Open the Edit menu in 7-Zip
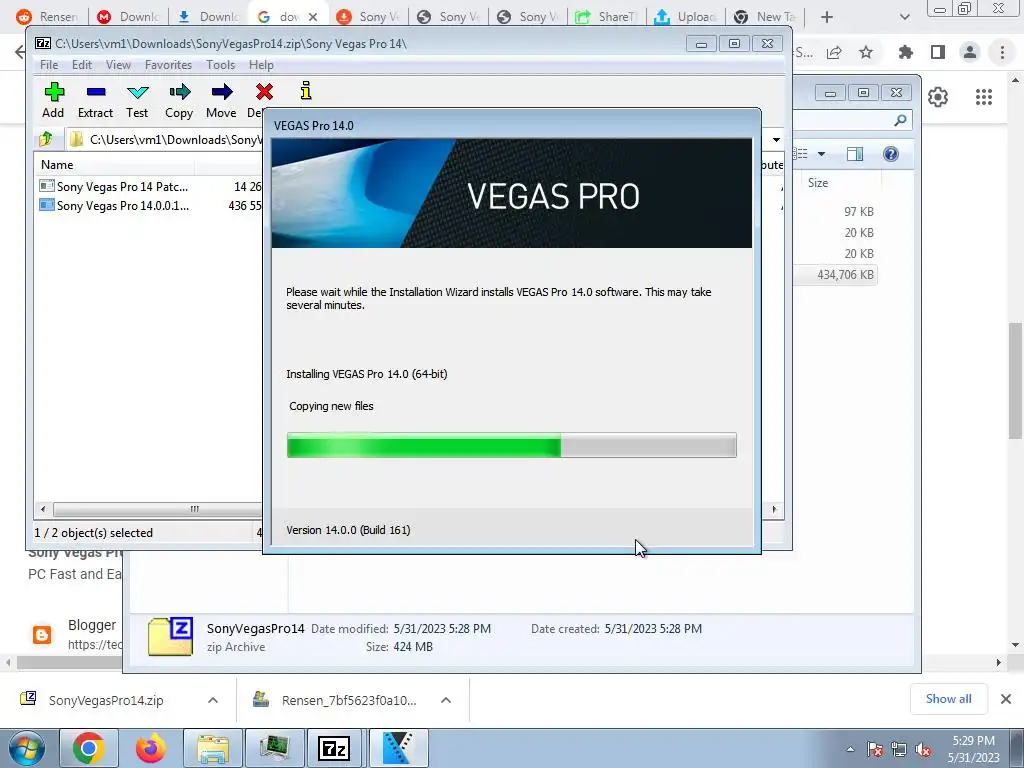This screenshot has height=768, width=1024. tap(82, 65)
